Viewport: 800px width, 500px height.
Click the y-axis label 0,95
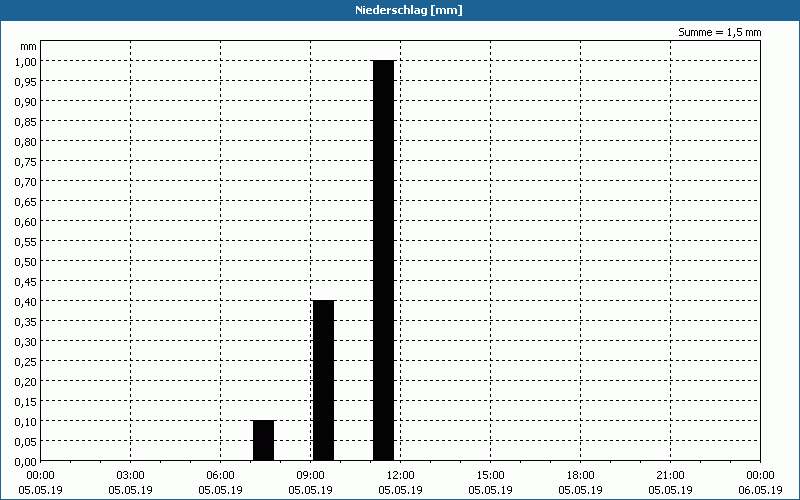(25, 81)
